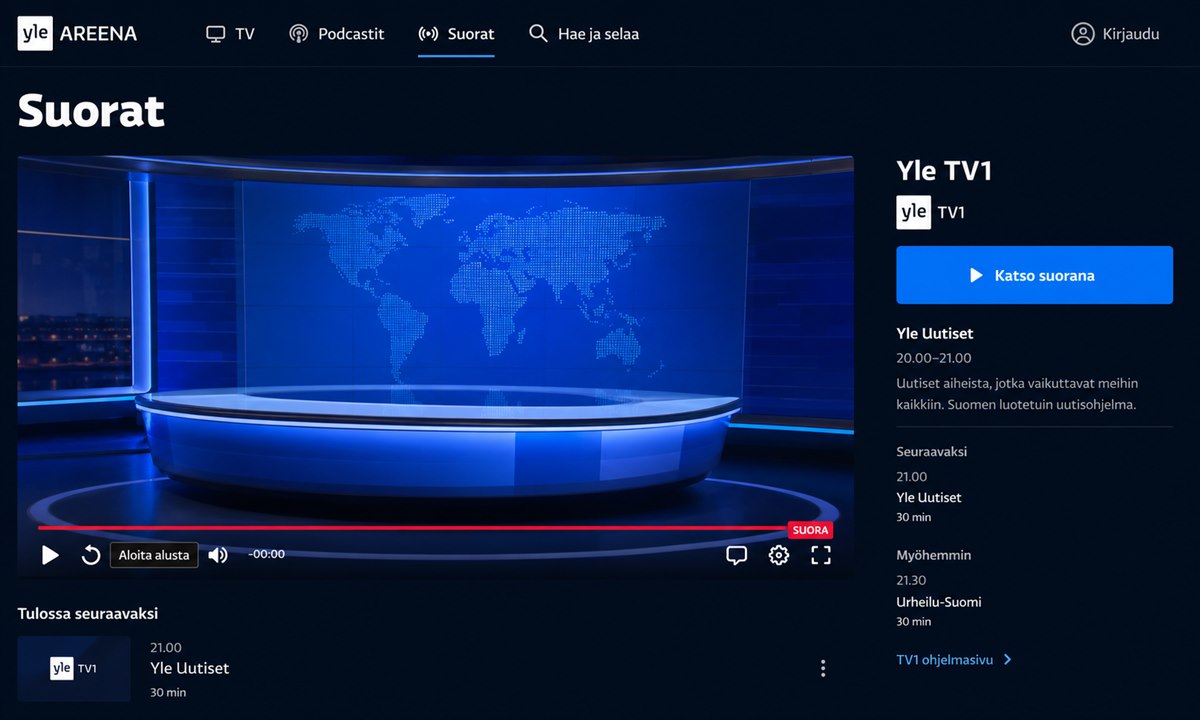Screen dimensions: 1200x720
Task: Open Hae ja selaa search
Action: point(584,34)
